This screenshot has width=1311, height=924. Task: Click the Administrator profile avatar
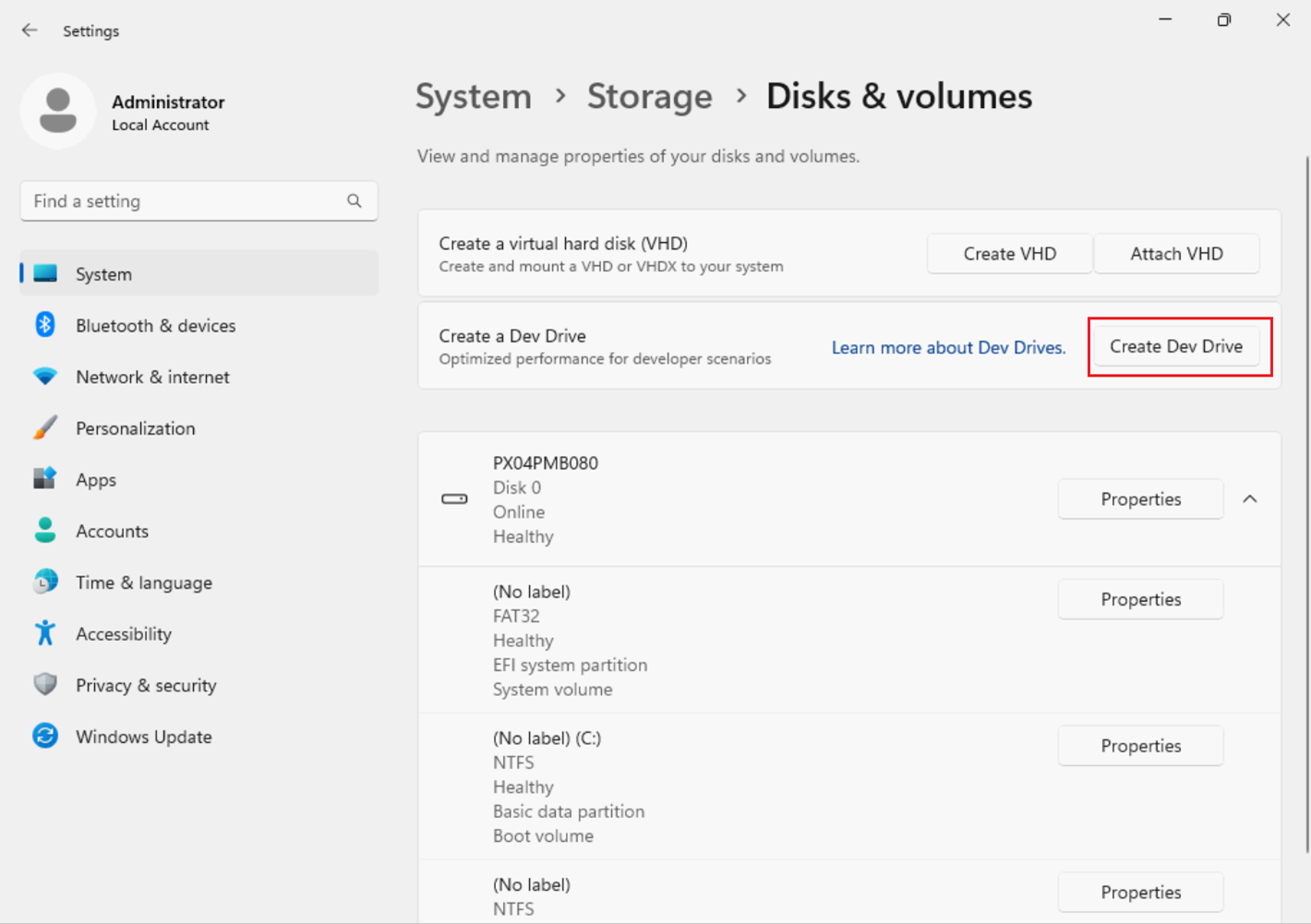[x=58, y=111]
